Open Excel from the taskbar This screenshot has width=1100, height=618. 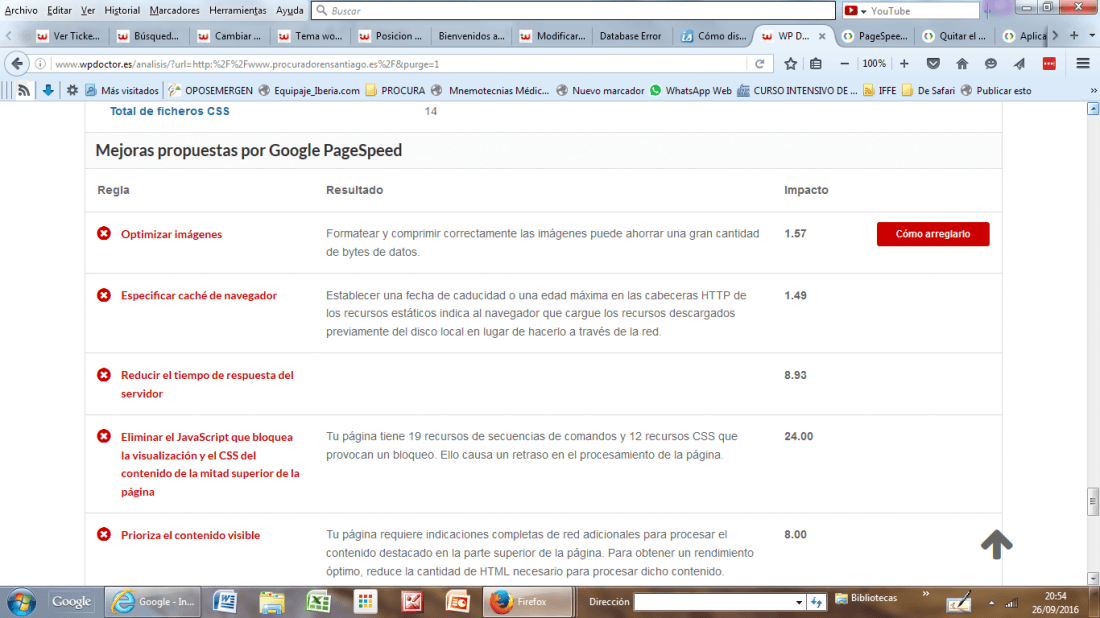(318, 602)
